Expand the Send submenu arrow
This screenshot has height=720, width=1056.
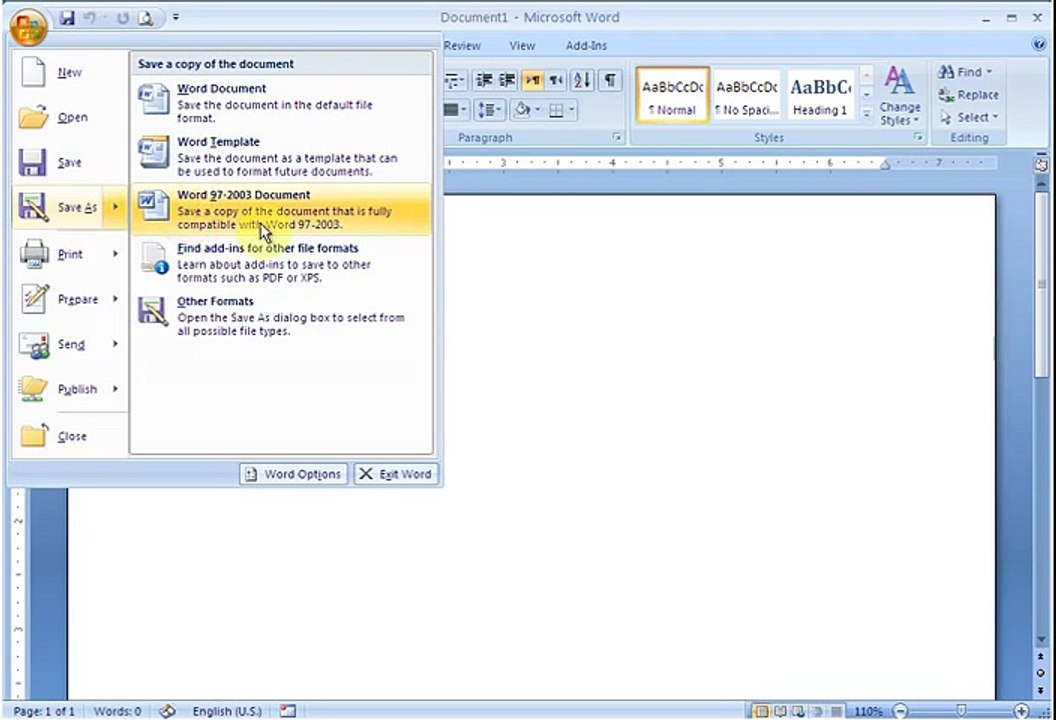(116, 343)
